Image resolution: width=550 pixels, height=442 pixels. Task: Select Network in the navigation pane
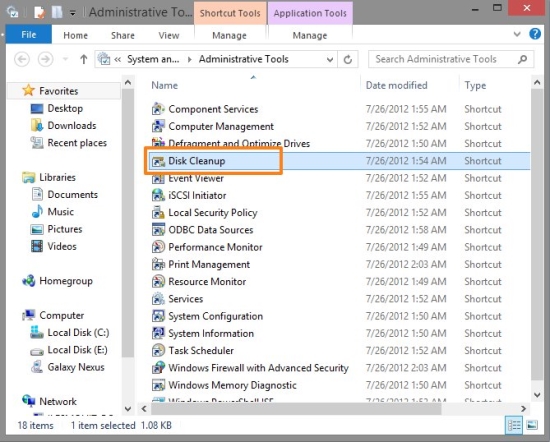[x=58, y=401]
